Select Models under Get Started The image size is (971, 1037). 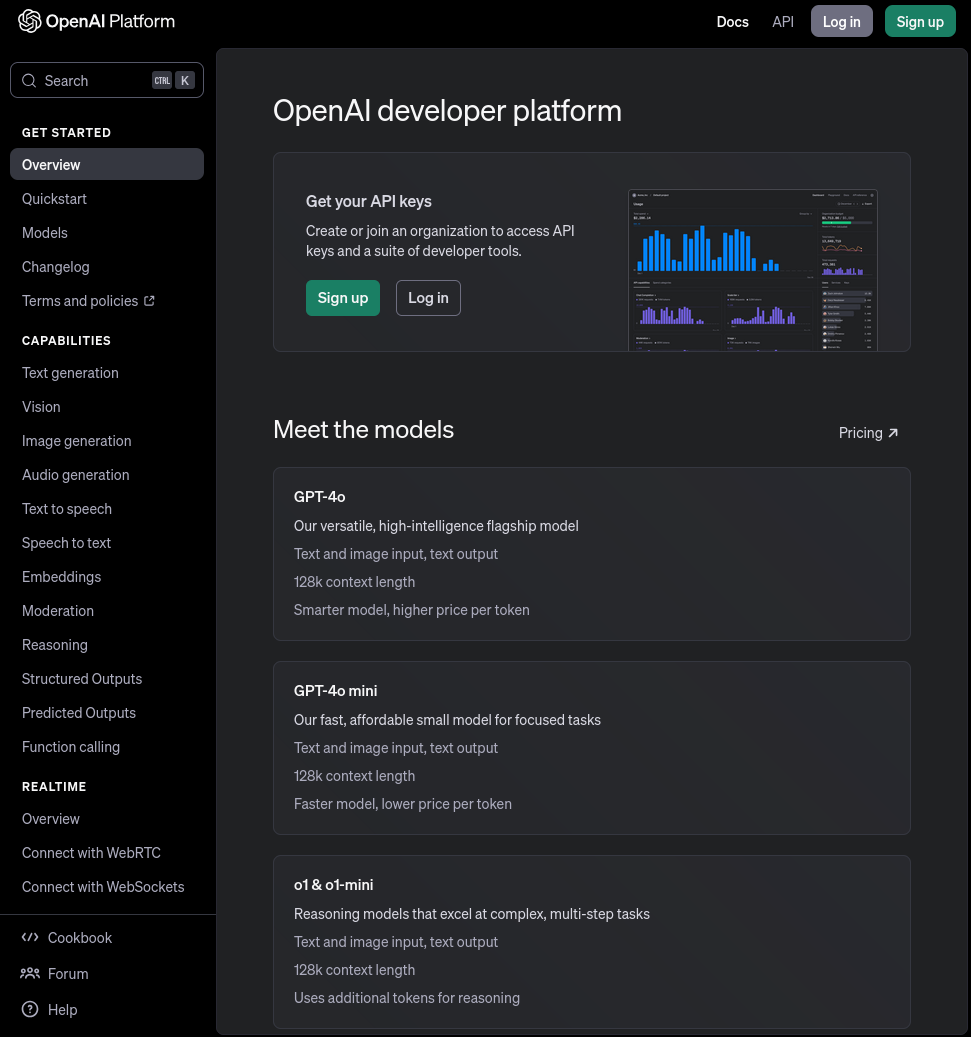click(45, 232)
